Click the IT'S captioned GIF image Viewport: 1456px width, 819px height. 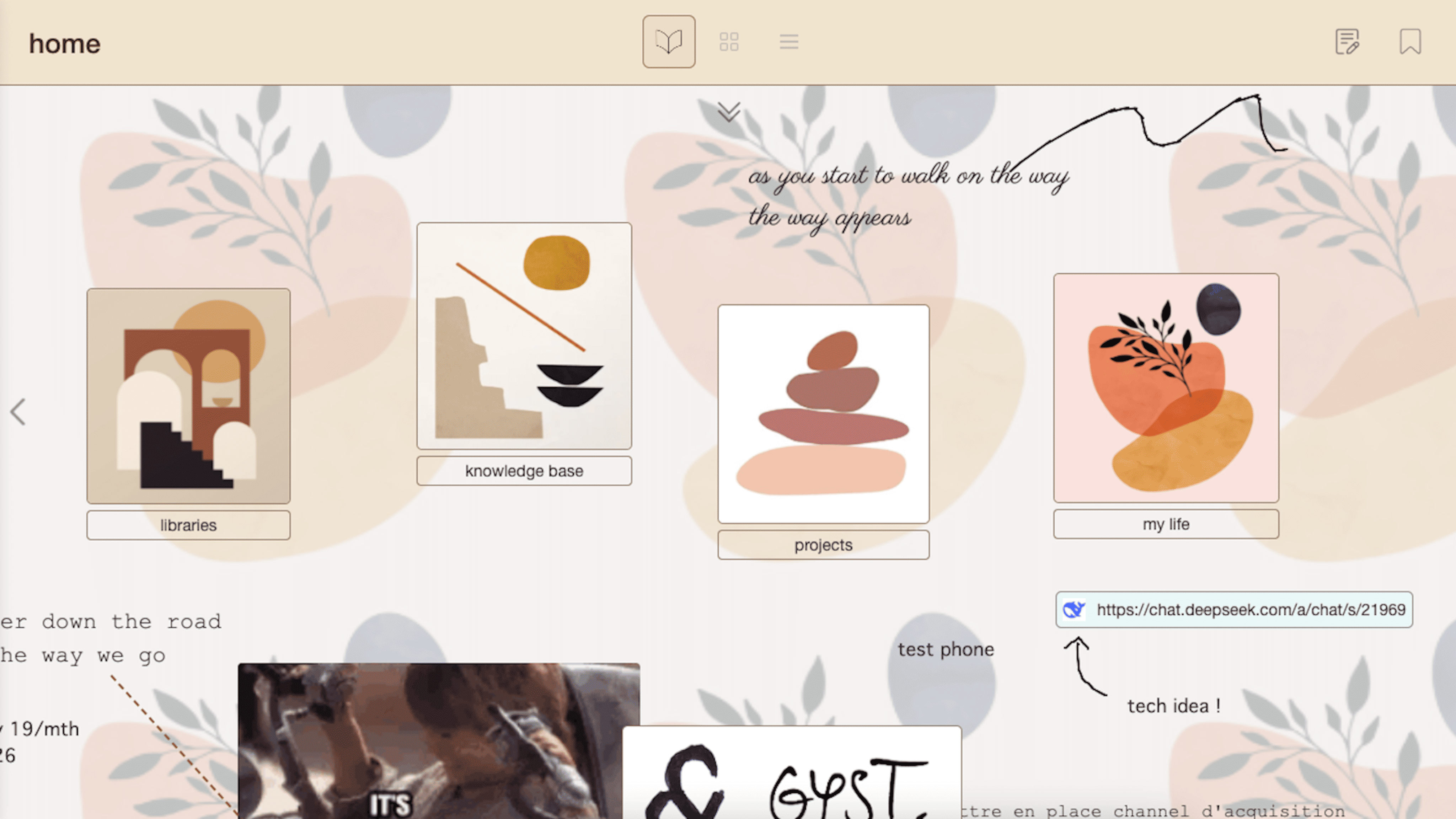[439, 740]
